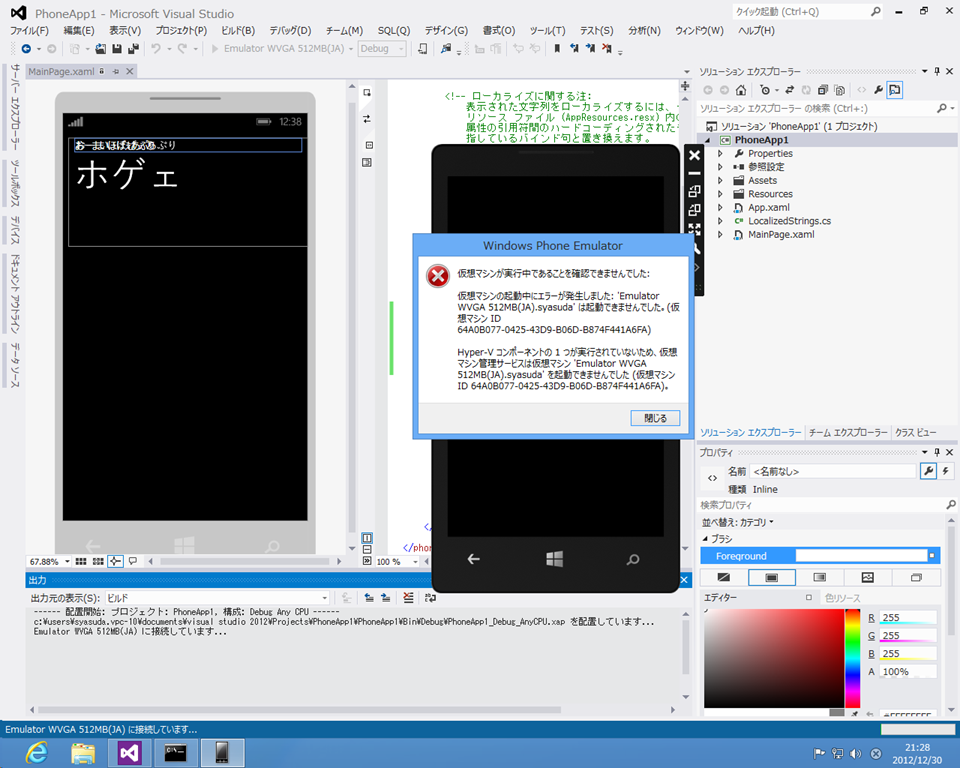Image resolution: width=960 pixels, height=768 pixels.
Task: Select LocalizedStrings.cs in Solution Explorer
Action: [x=789, y=221]
